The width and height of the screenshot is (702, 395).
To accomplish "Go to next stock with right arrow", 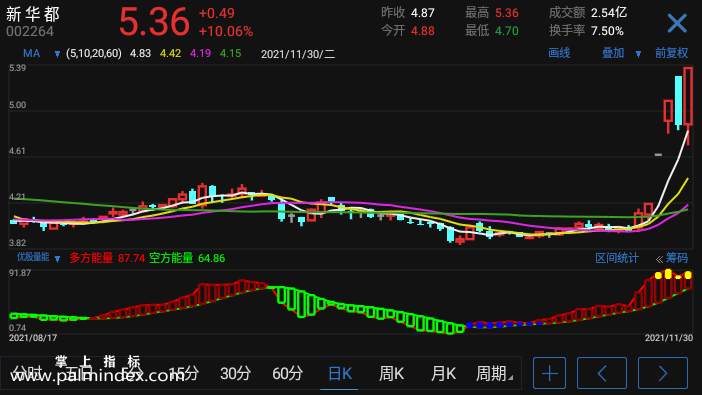I will pos(663,373).
